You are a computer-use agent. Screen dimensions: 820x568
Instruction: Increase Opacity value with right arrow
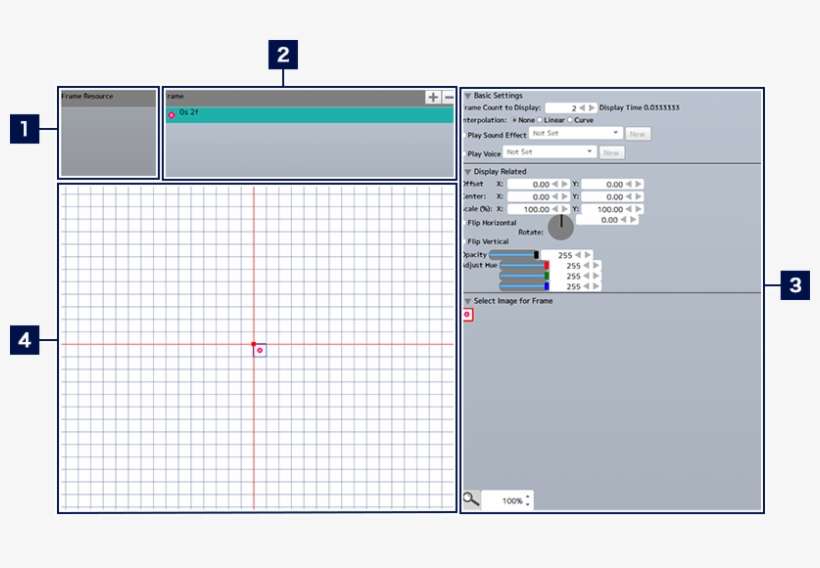[x=587, y=255]
